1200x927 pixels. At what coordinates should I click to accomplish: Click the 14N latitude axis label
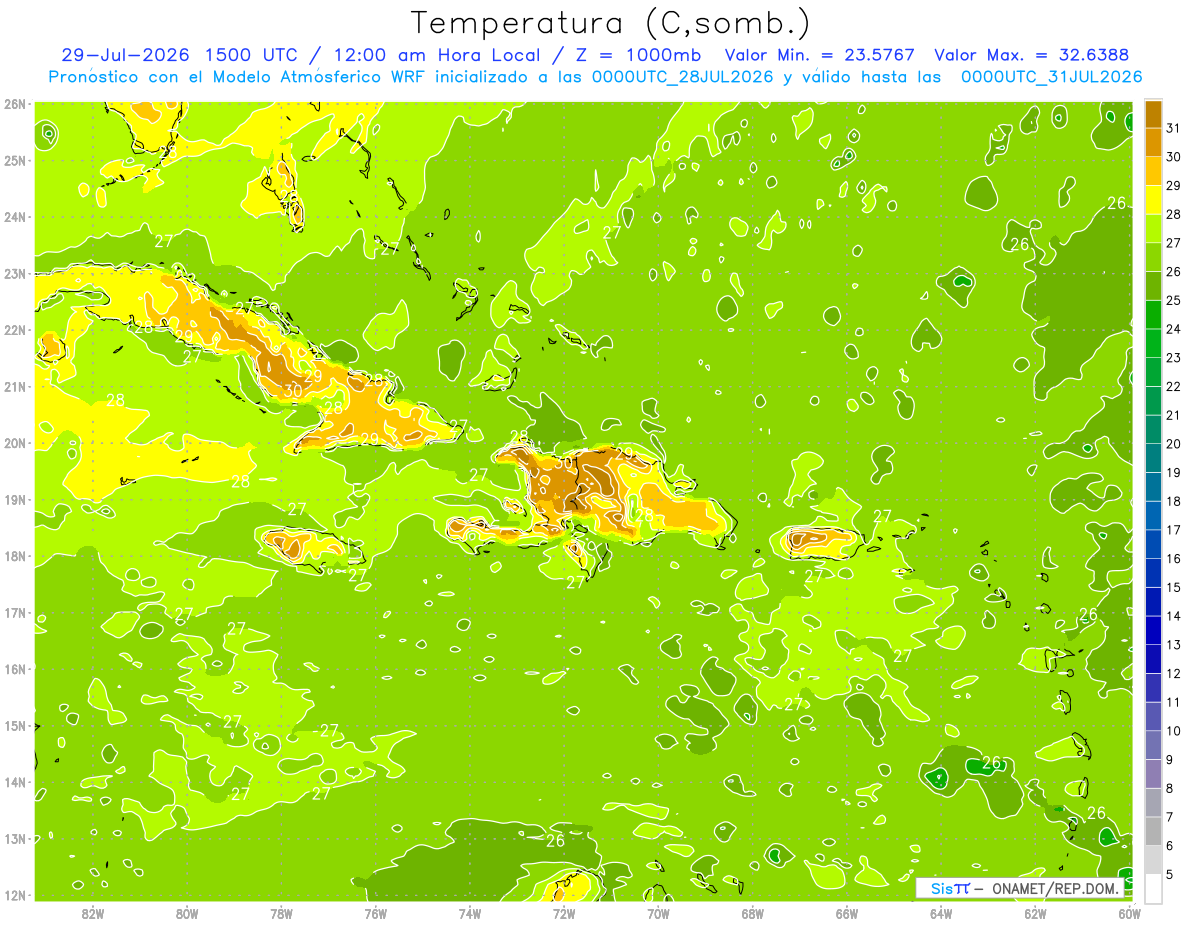pyautogui.click(x=15, y=782)
